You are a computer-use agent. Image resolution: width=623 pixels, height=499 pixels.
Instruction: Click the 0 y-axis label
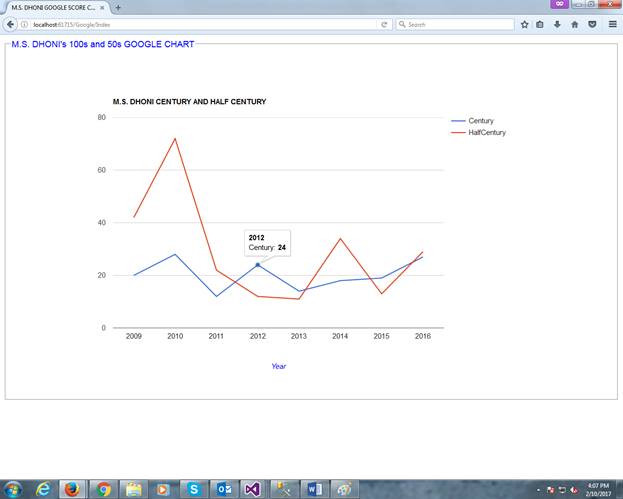104,328
